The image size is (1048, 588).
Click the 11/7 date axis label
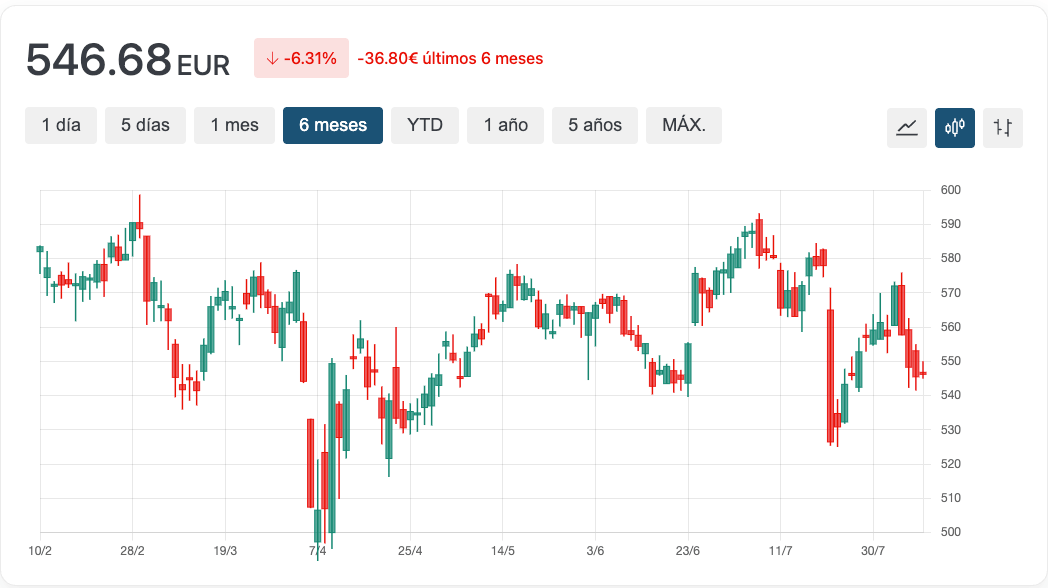pyautogui.click(x=780, y=551)
